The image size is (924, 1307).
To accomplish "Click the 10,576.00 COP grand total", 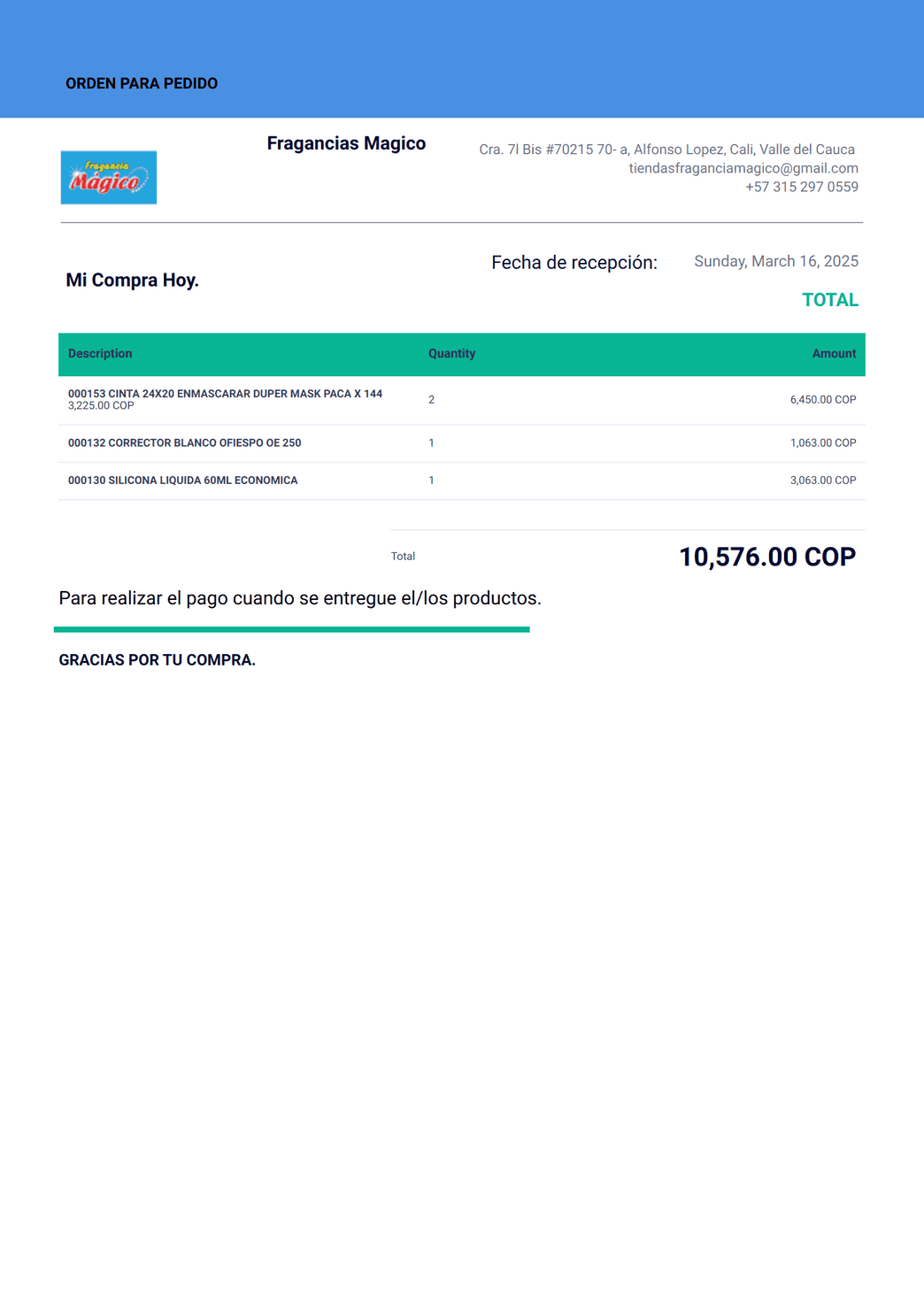I will [767, 557].
